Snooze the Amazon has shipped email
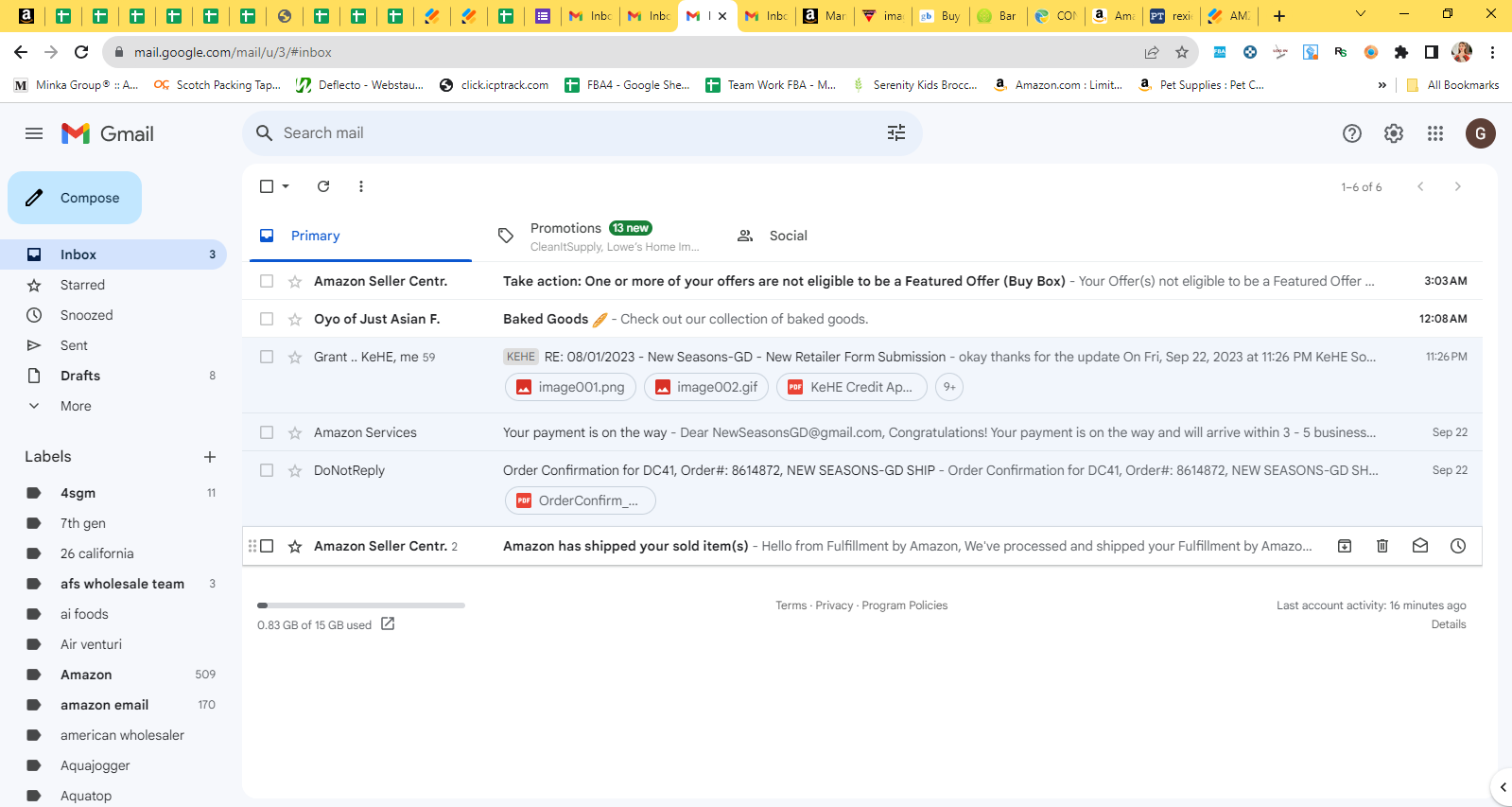Viewport: 1512px width, 807px height. coord(1458,546)
